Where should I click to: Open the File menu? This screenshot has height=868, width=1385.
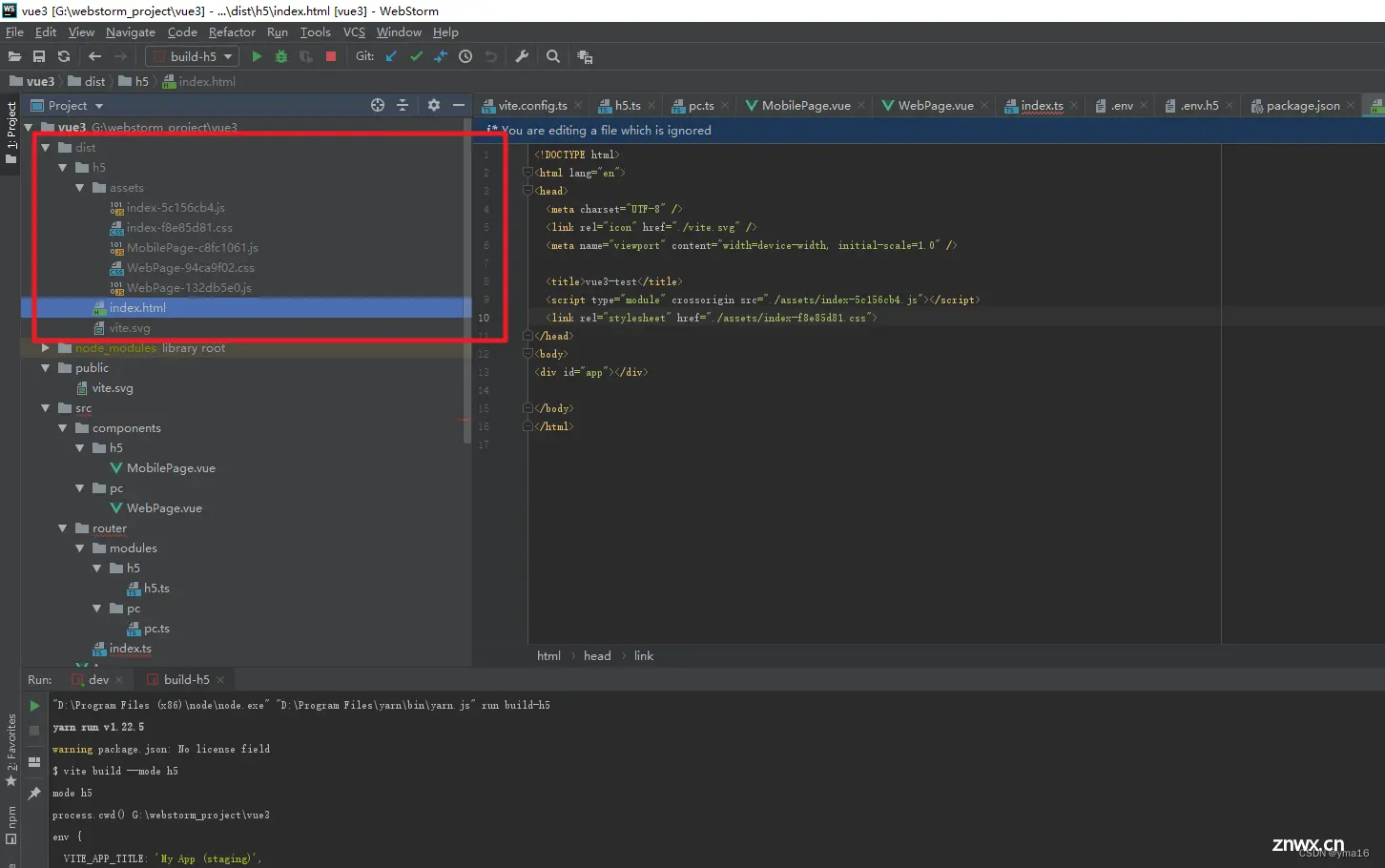point(14,31)
